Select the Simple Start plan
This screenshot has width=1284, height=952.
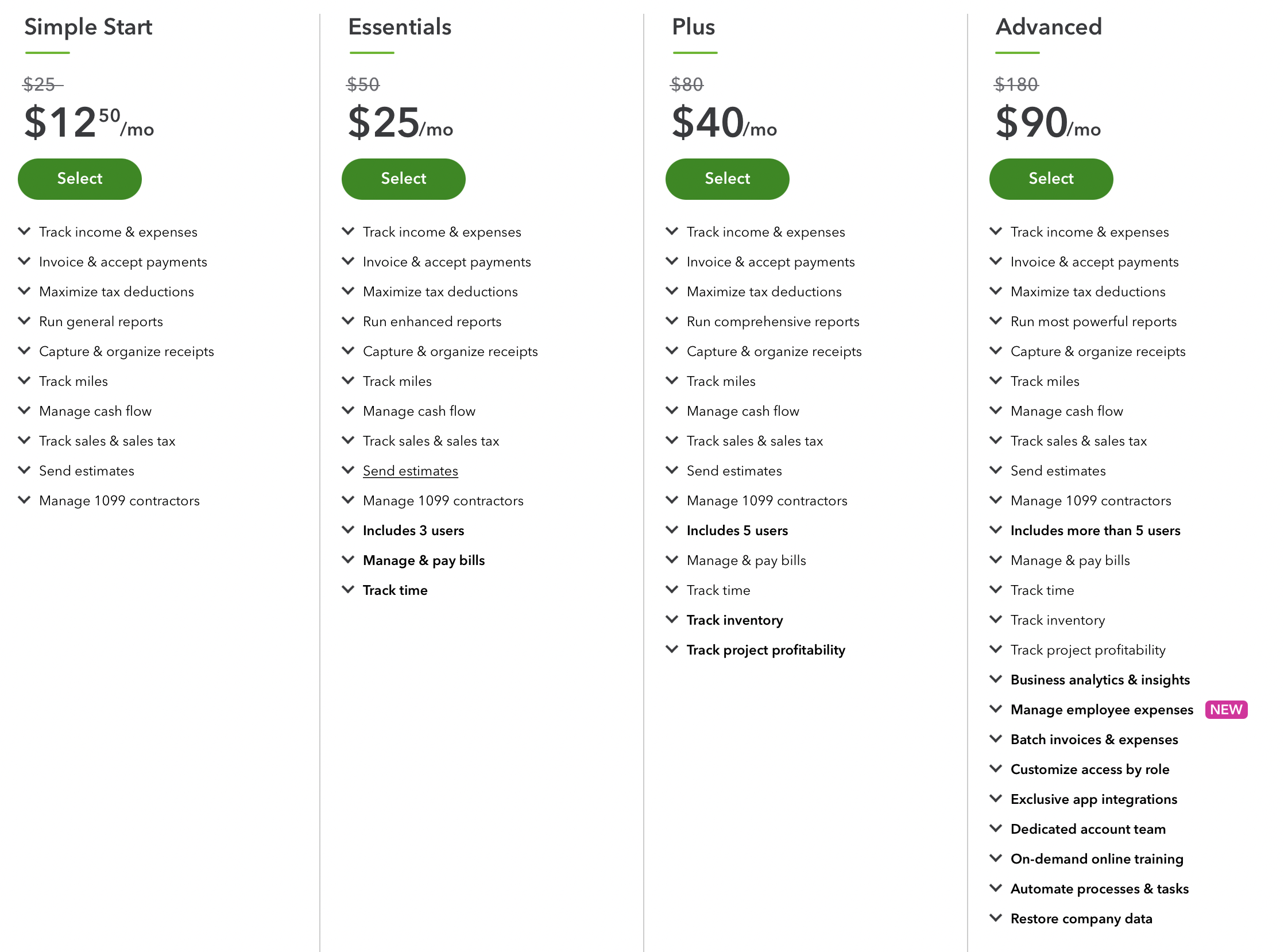coord(79,179)
